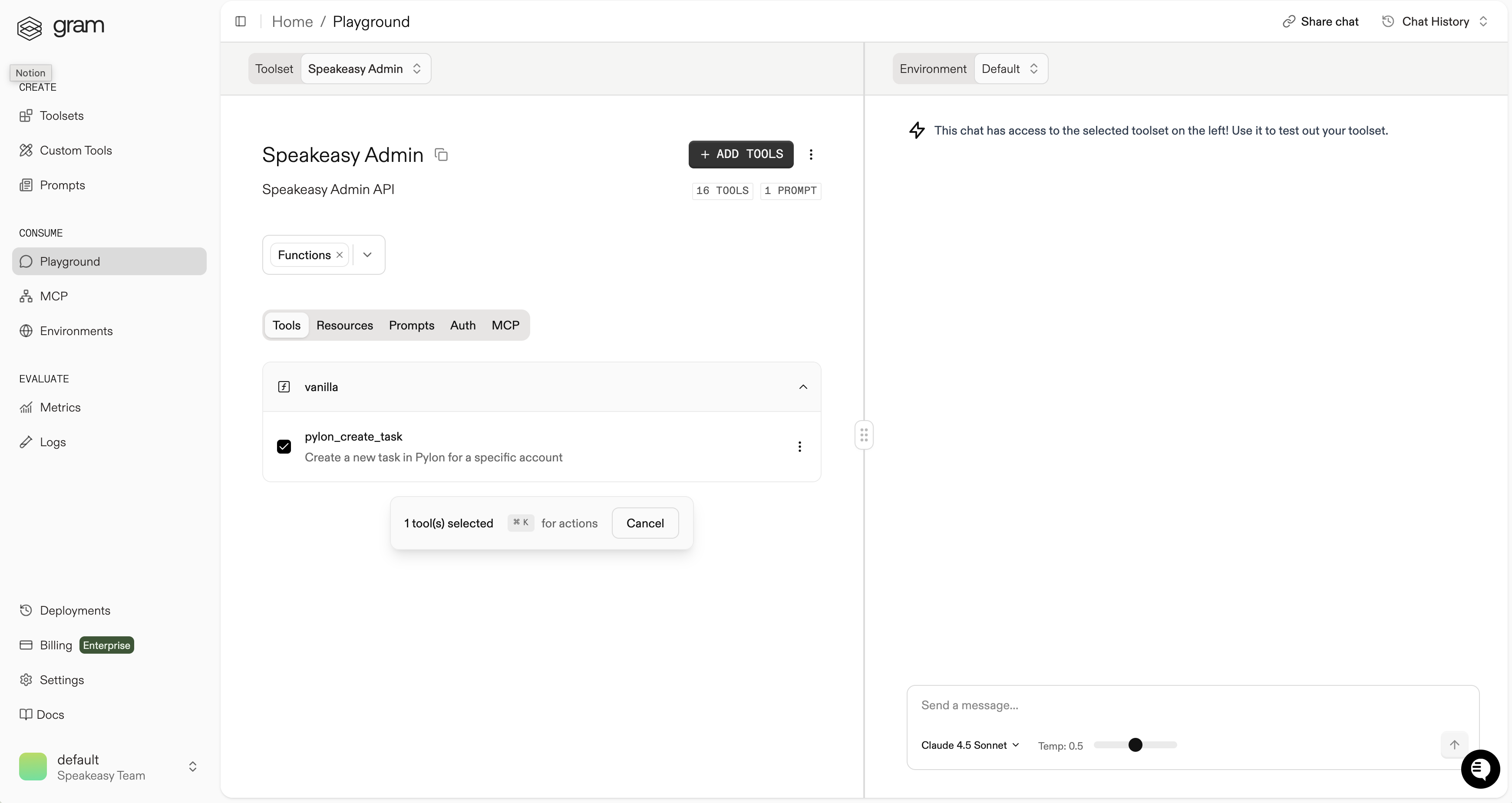The height and width of the screenshot is (803, 1512).
Task: Open toolset options three-dot menu
Action: pos(811,154)
